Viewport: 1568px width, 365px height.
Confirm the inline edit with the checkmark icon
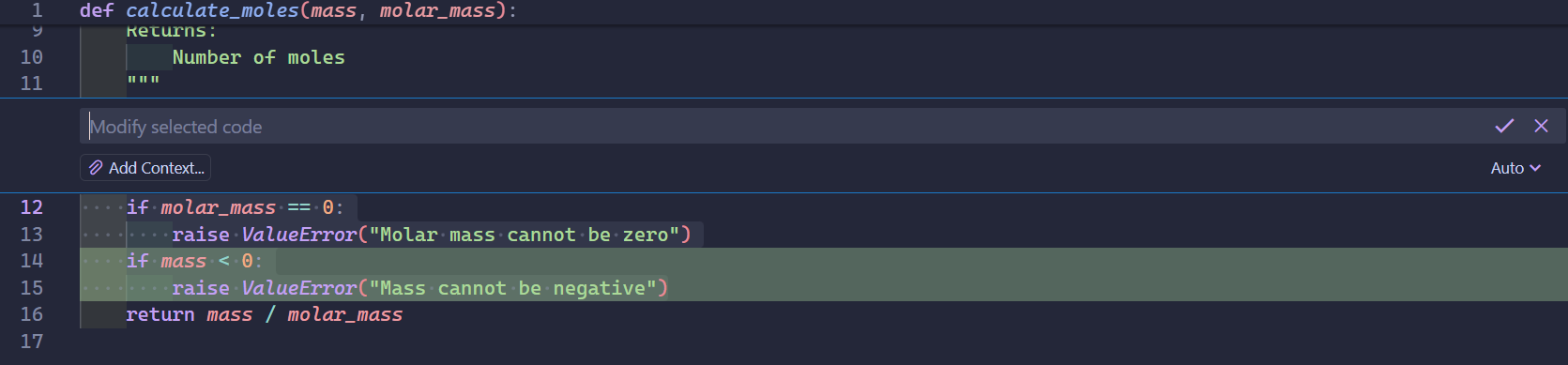[x=1504, y=126]
